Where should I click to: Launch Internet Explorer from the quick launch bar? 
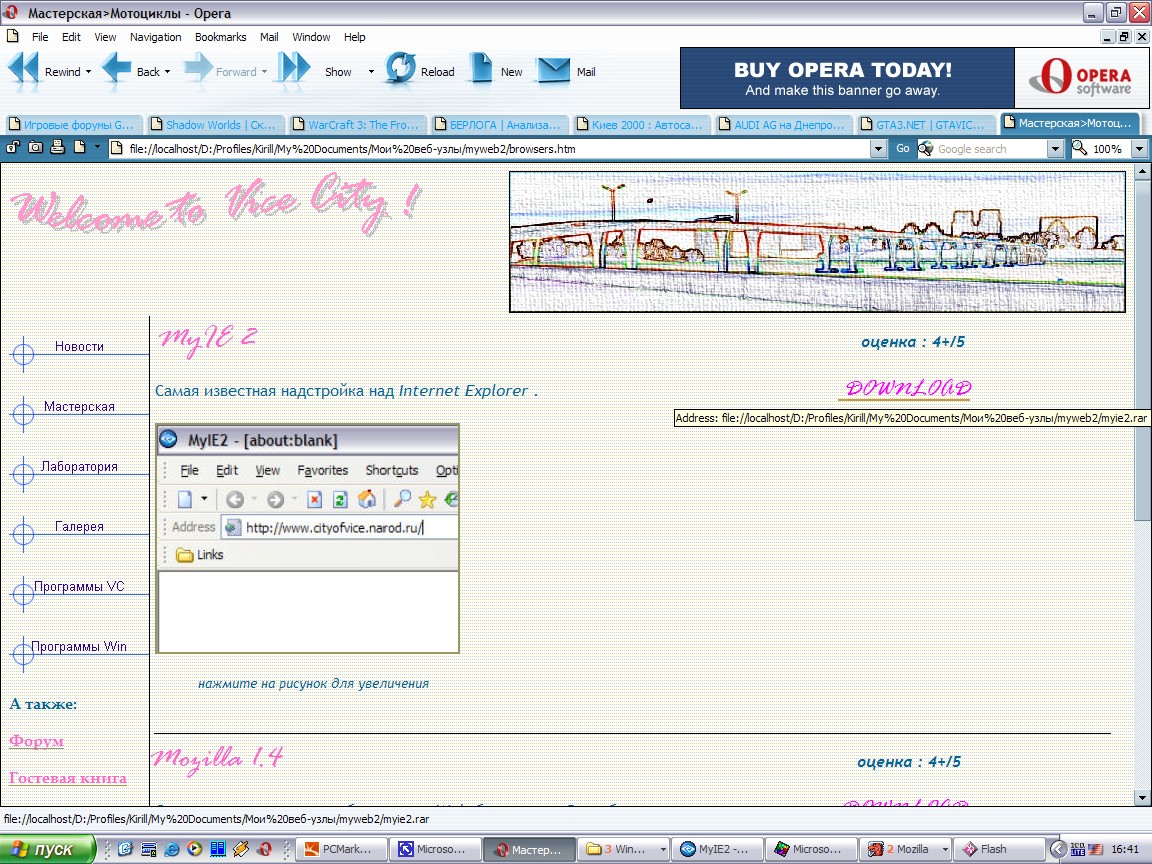(x=172, y=849)
